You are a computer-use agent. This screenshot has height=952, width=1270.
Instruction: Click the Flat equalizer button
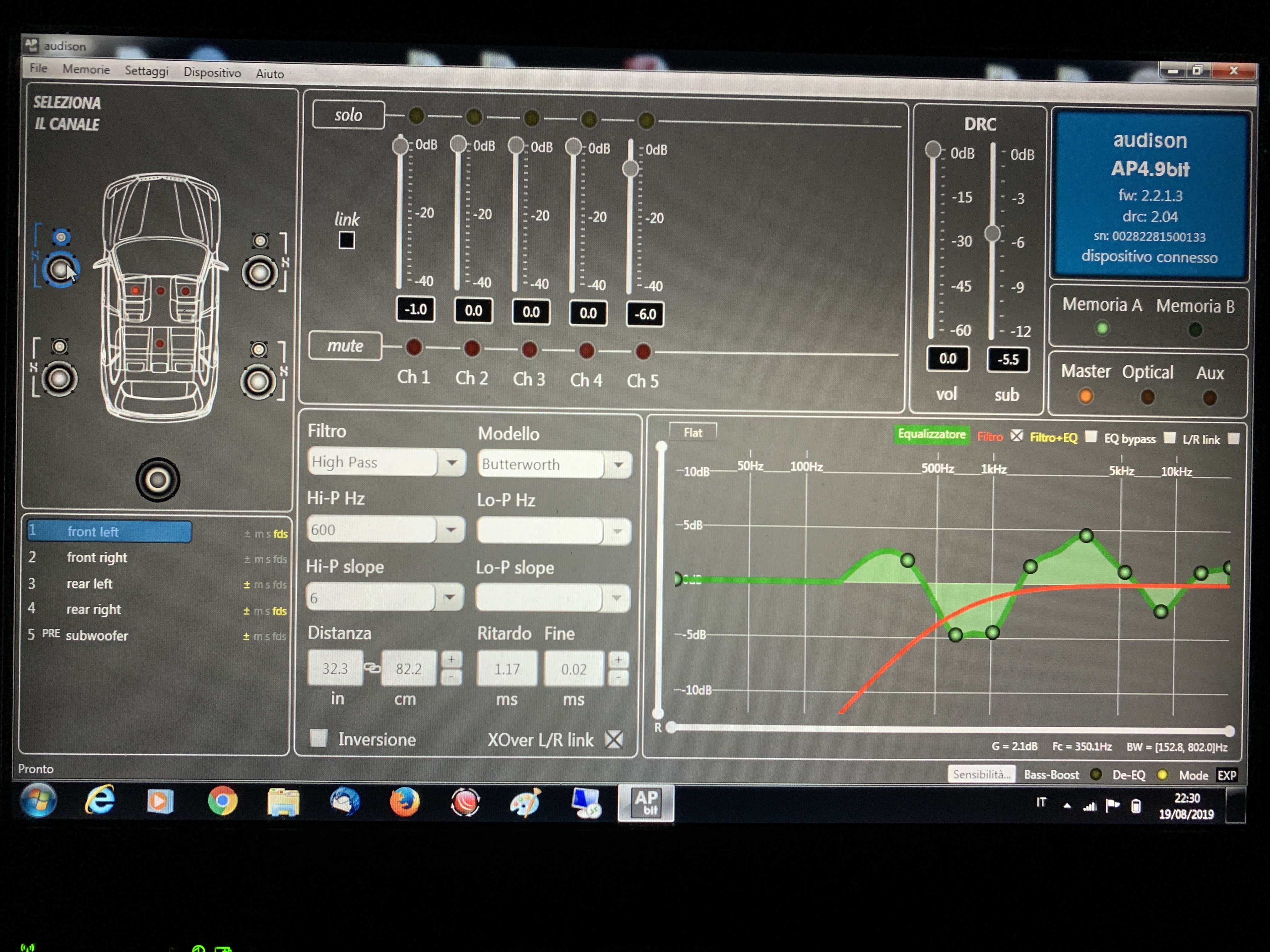693,432
